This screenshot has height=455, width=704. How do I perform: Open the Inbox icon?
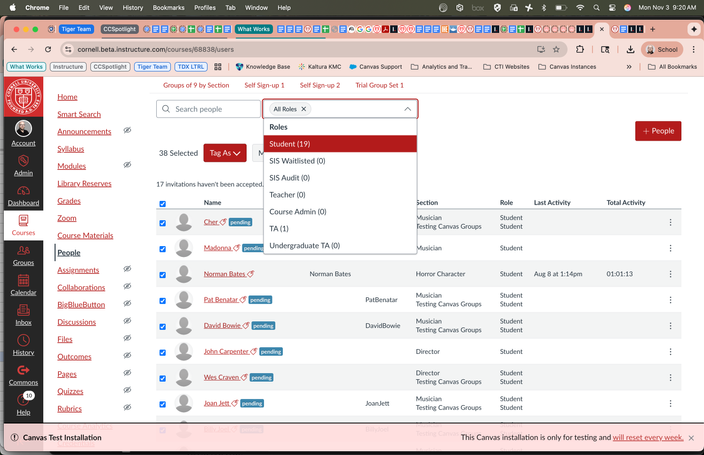click(x=23, y=310)
